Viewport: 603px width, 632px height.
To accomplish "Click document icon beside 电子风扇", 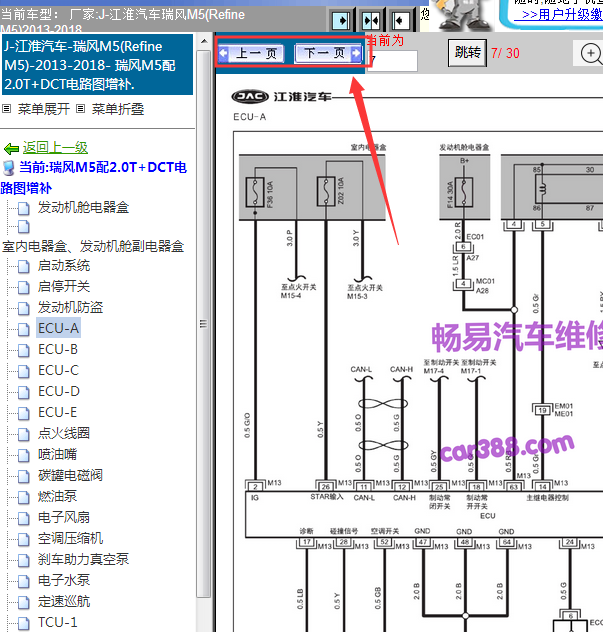I will coord(24,518).
